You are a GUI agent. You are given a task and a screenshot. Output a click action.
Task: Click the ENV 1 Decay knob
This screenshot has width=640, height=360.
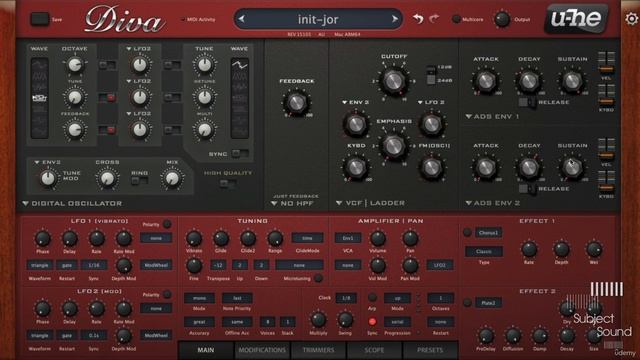click(x=529, y=81)
